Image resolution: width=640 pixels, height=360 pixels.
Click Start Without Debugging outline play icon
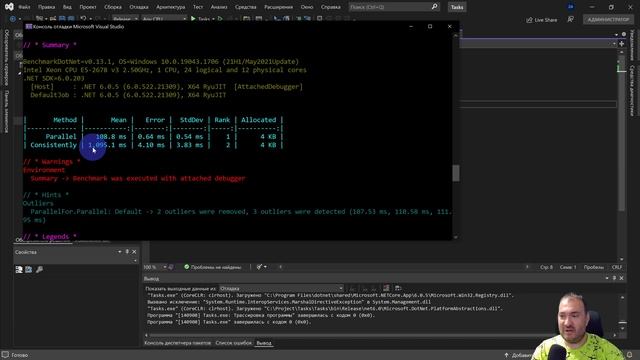point(220,19)
